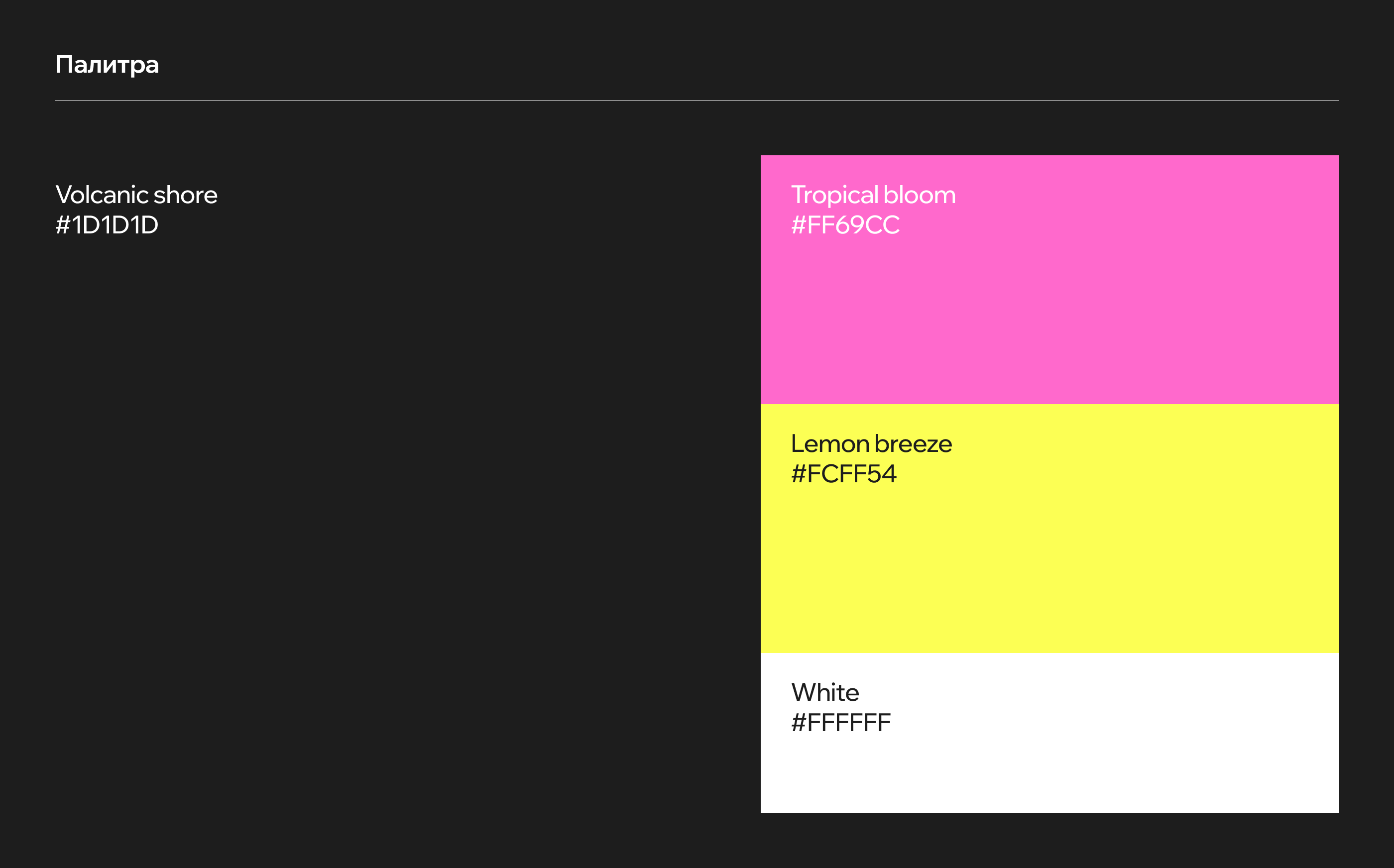Select the "Tropical bloom" color name
The width and height of the screenshot is (1394, 868).
pyautogui.click(x=873, y=195)
